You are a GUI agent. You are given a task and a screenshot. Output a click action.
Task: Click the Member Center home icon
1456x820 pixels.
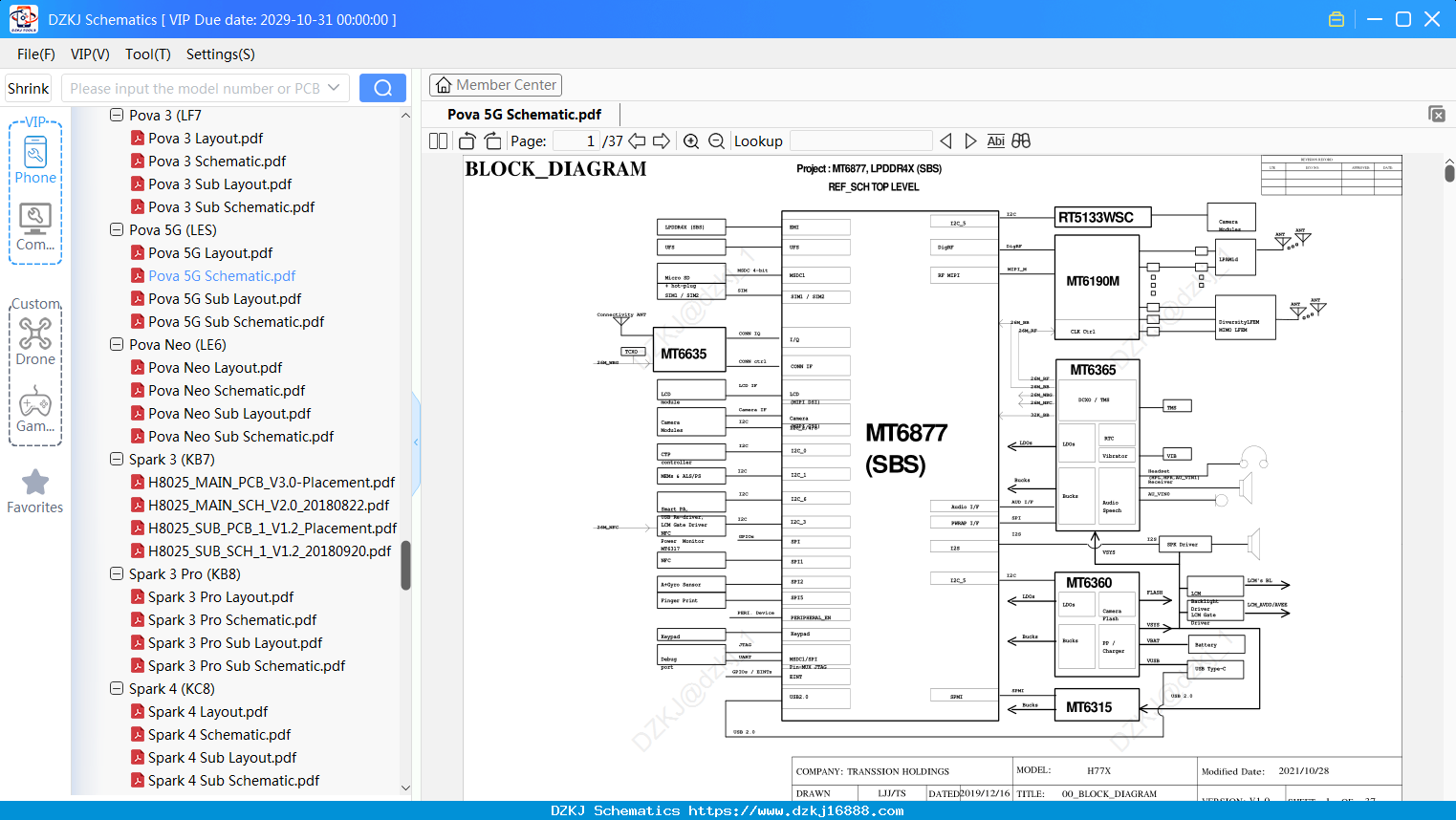(444, 85)
